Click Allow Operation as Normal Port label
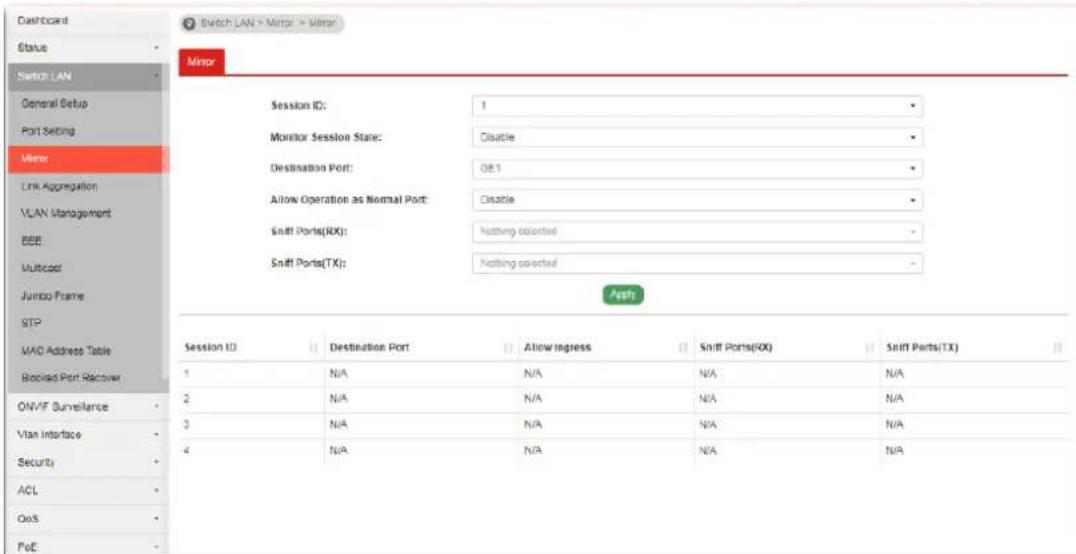1076x554 pixels. [x=350, y=200]
